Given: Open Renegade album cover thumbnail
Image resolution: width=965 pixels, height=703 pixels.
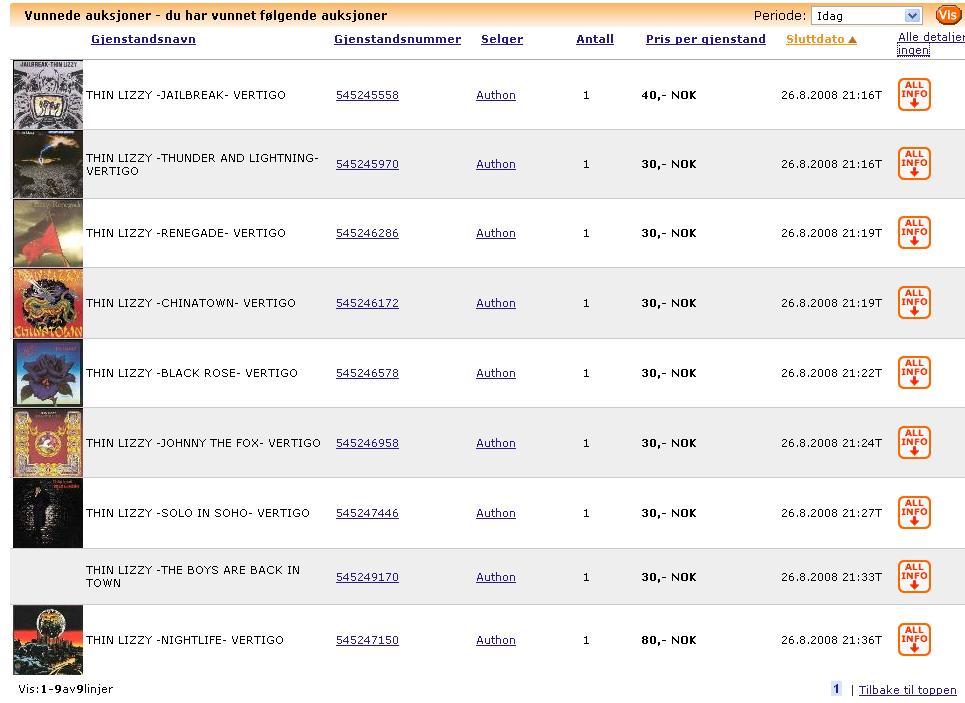Looking at the screenshot, I should (x=48, y=233).
